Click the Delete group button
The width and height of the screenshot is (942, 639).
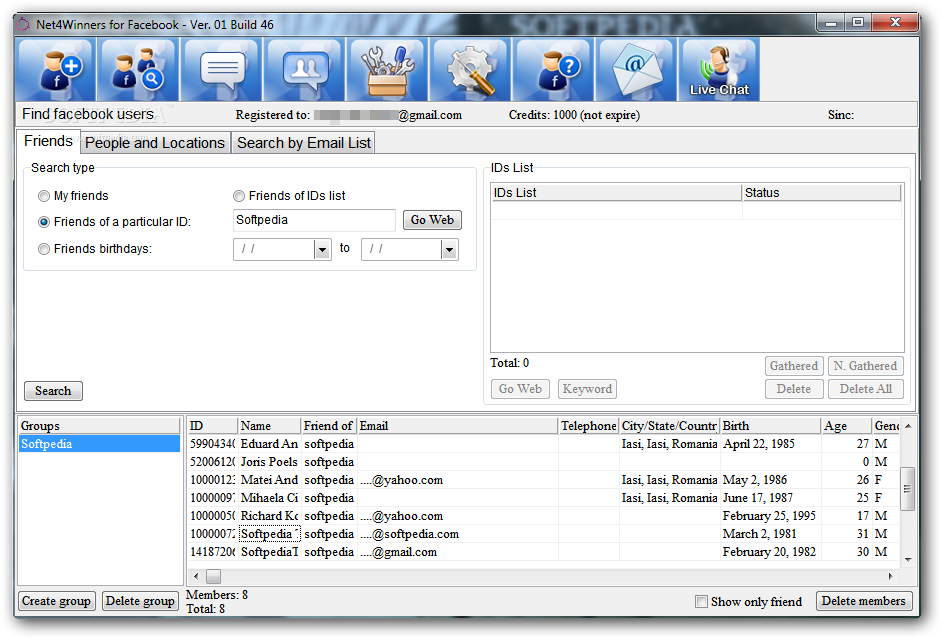tap(140, 601)
